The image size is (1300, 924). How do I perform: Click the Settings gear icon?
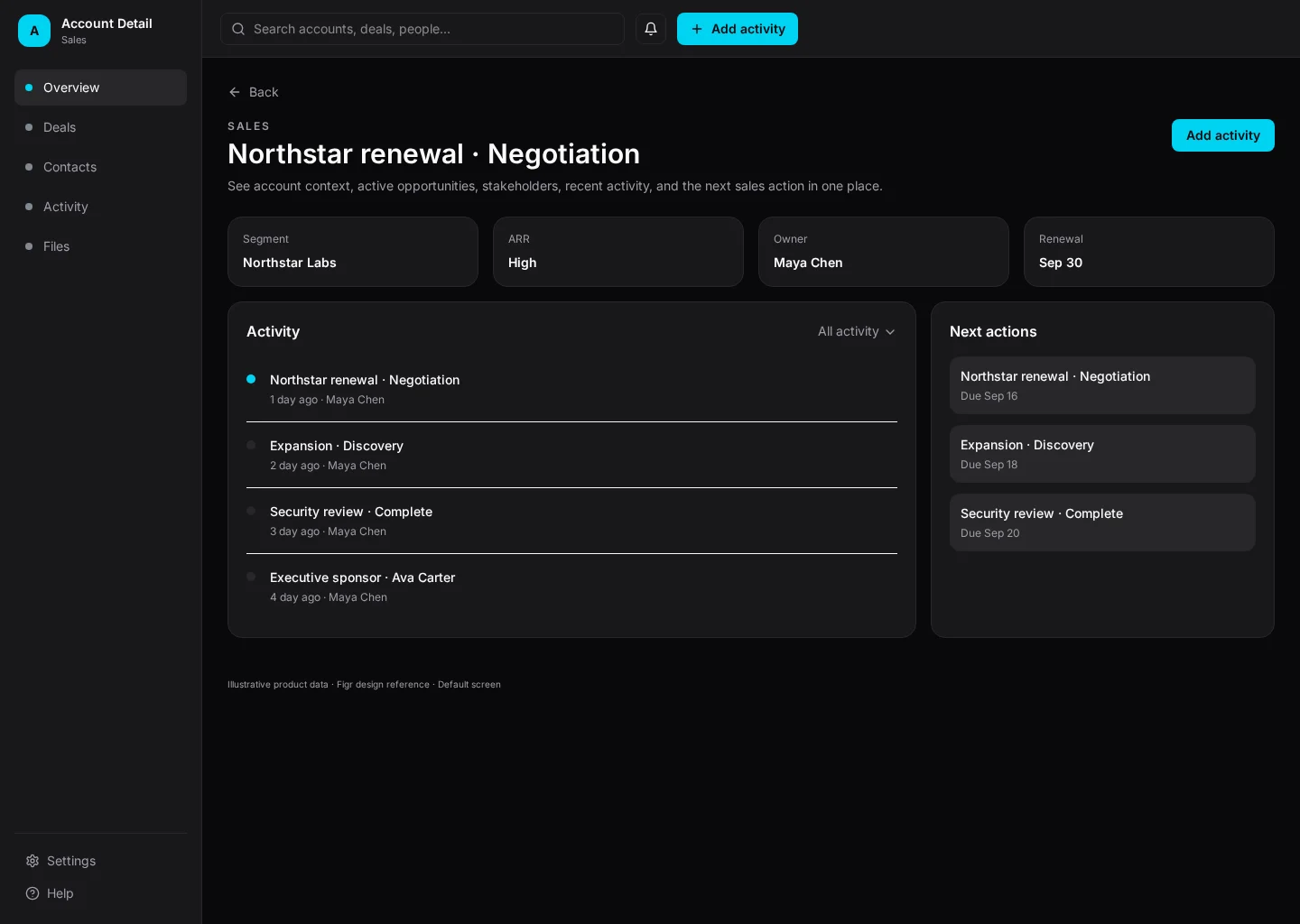32,861
